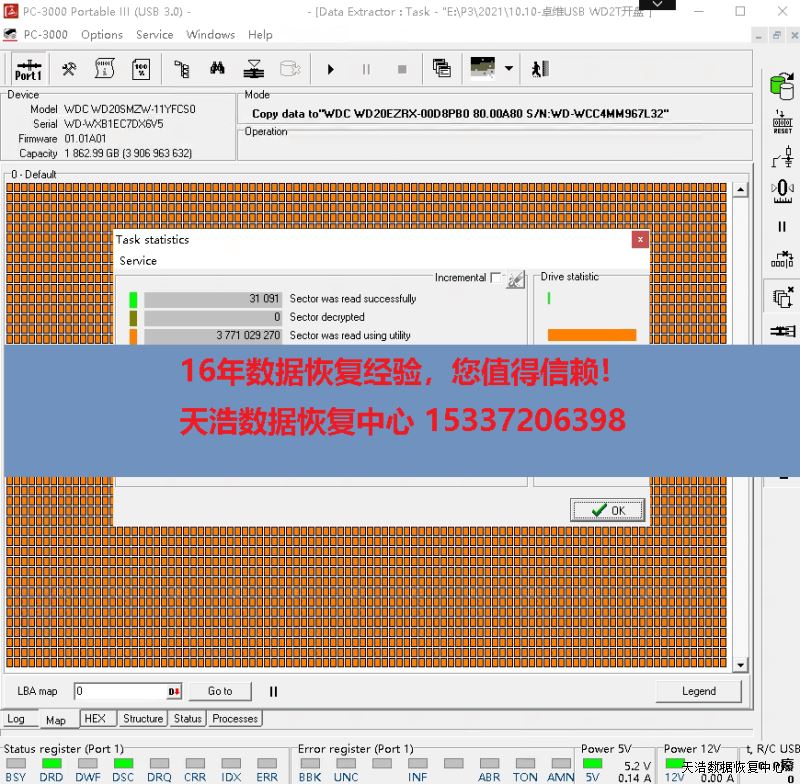This screenshot has width=800, height=784.
Task: Toggle the 12V power indicator
Action: coord(675,764)
